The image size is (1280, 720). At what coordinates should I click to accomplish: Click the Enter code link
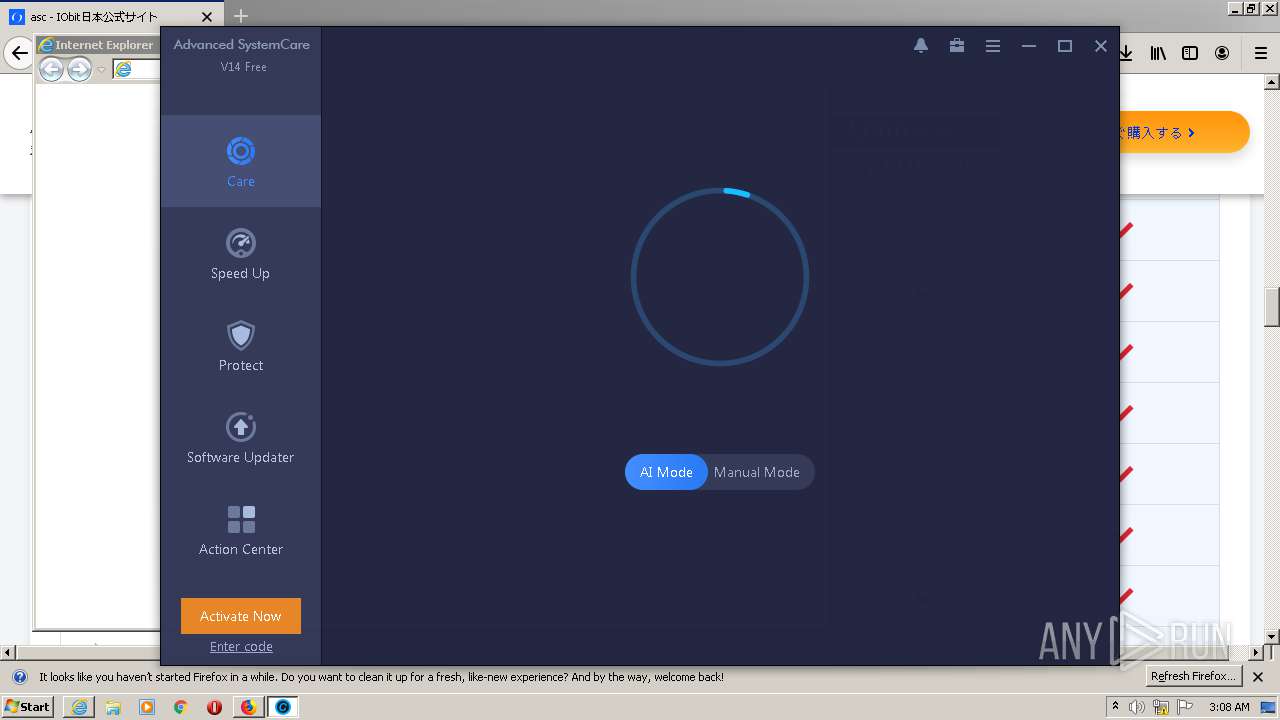tap(241, 646)
